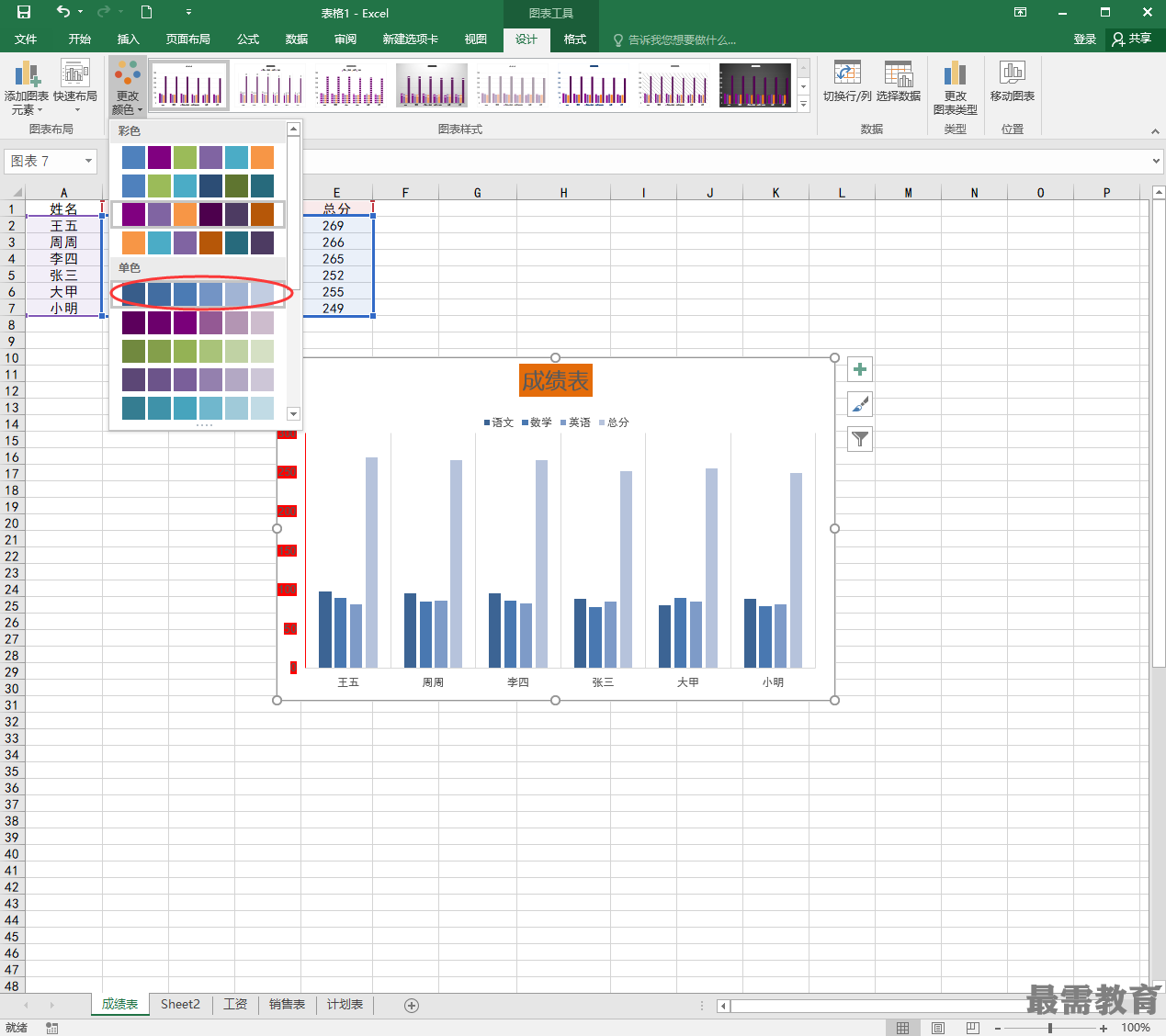The image size is (1166, 1036).
Task: Click the color palette list up arrow
Action: pos(294,129)
